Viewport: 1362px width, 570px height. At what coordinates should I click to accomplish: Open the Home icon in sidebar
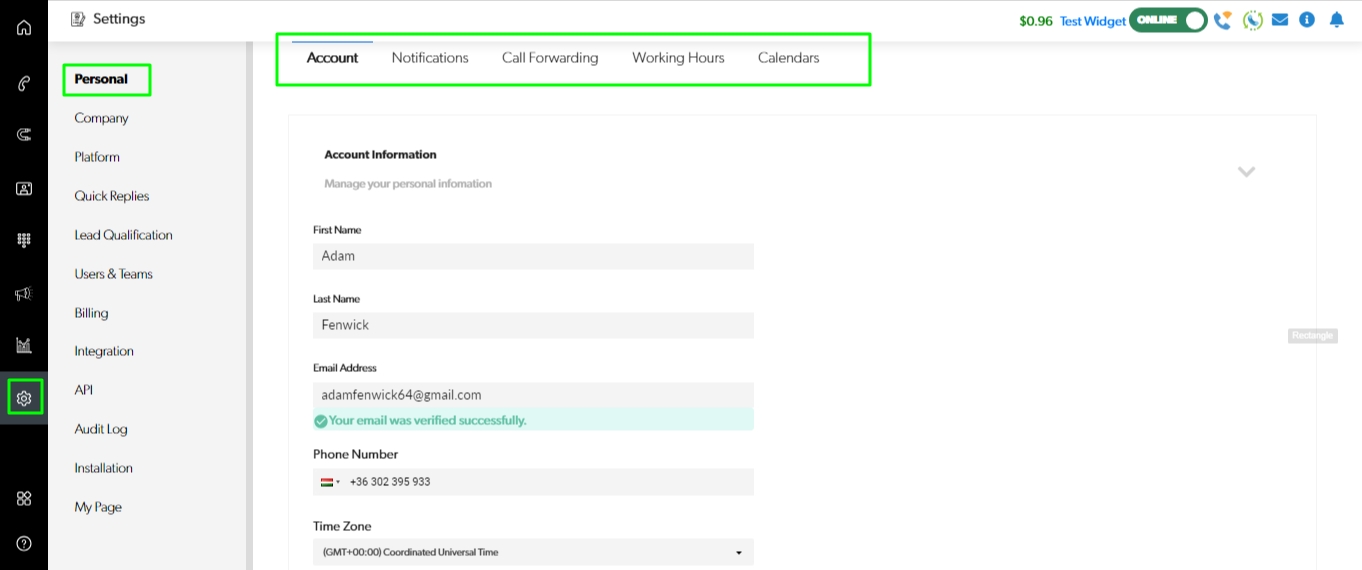(24, 27)
